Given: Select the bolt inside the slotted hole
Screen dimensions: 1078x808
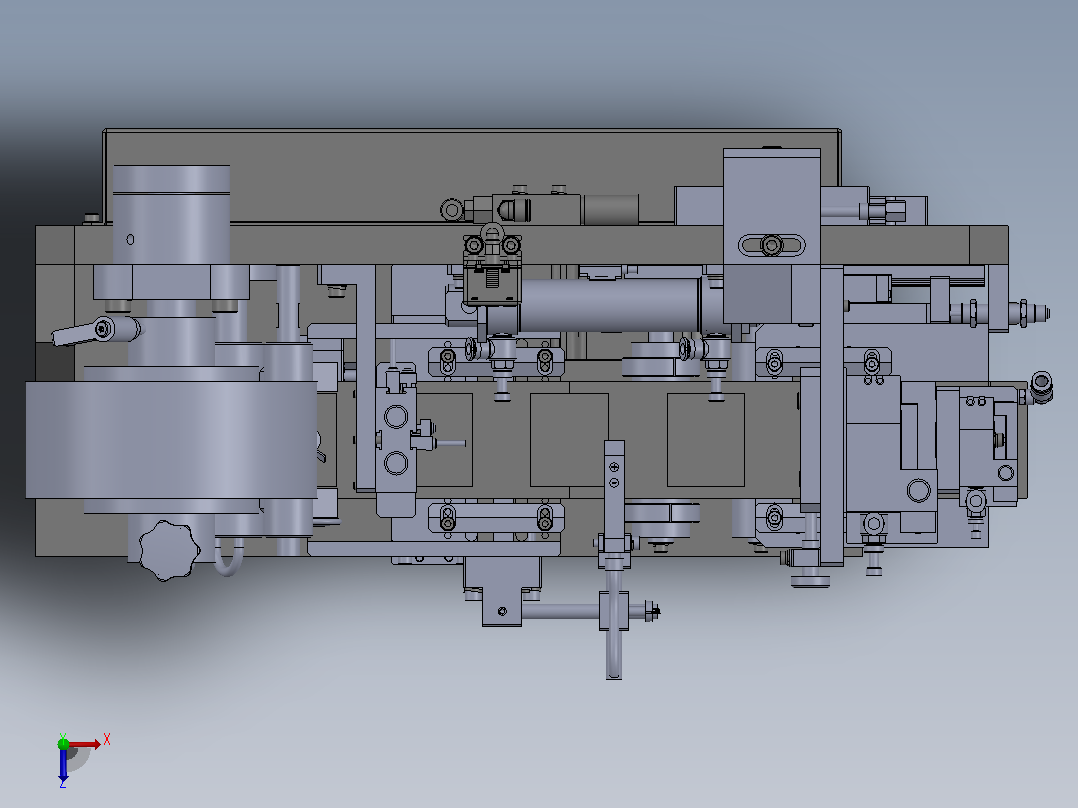Looking at the screenshot, I should click(771, 245).
